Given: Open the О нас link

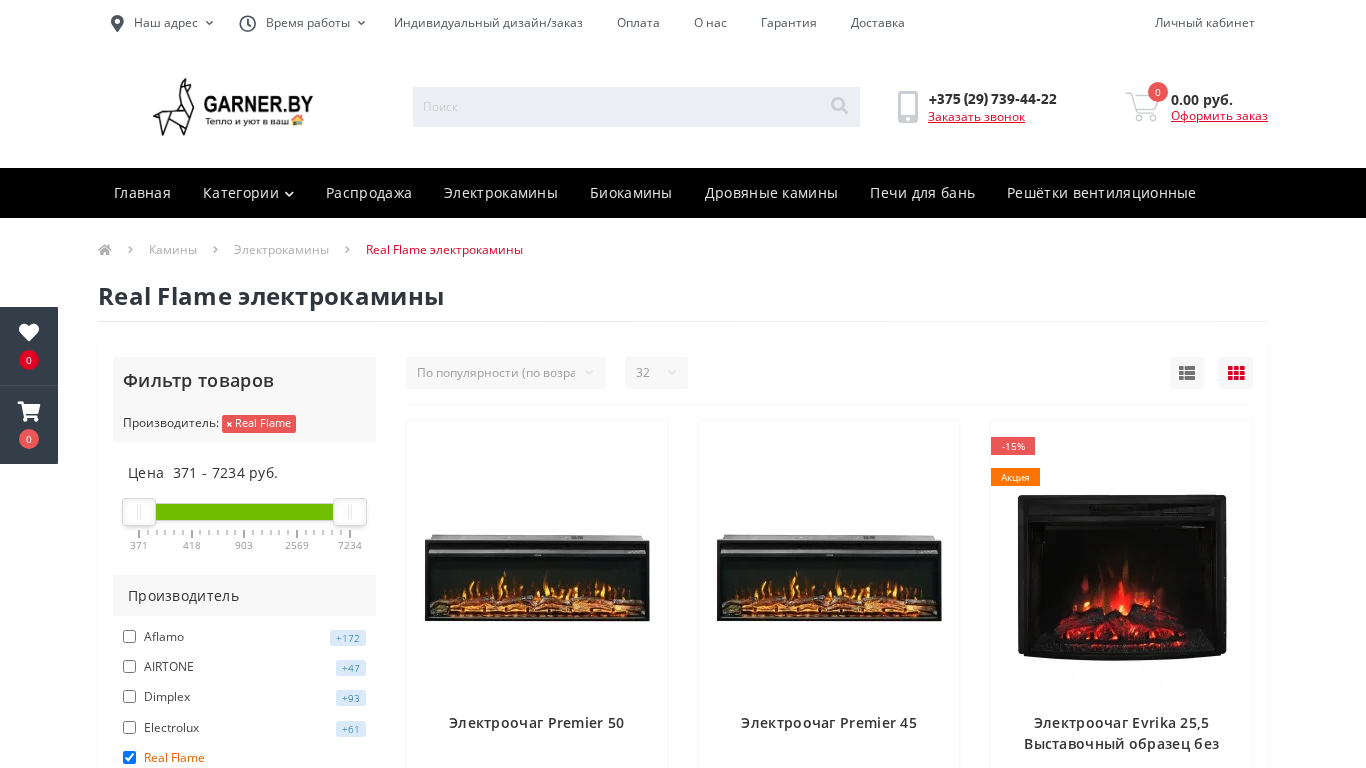Looking at the screenshot, I should 710,23.
